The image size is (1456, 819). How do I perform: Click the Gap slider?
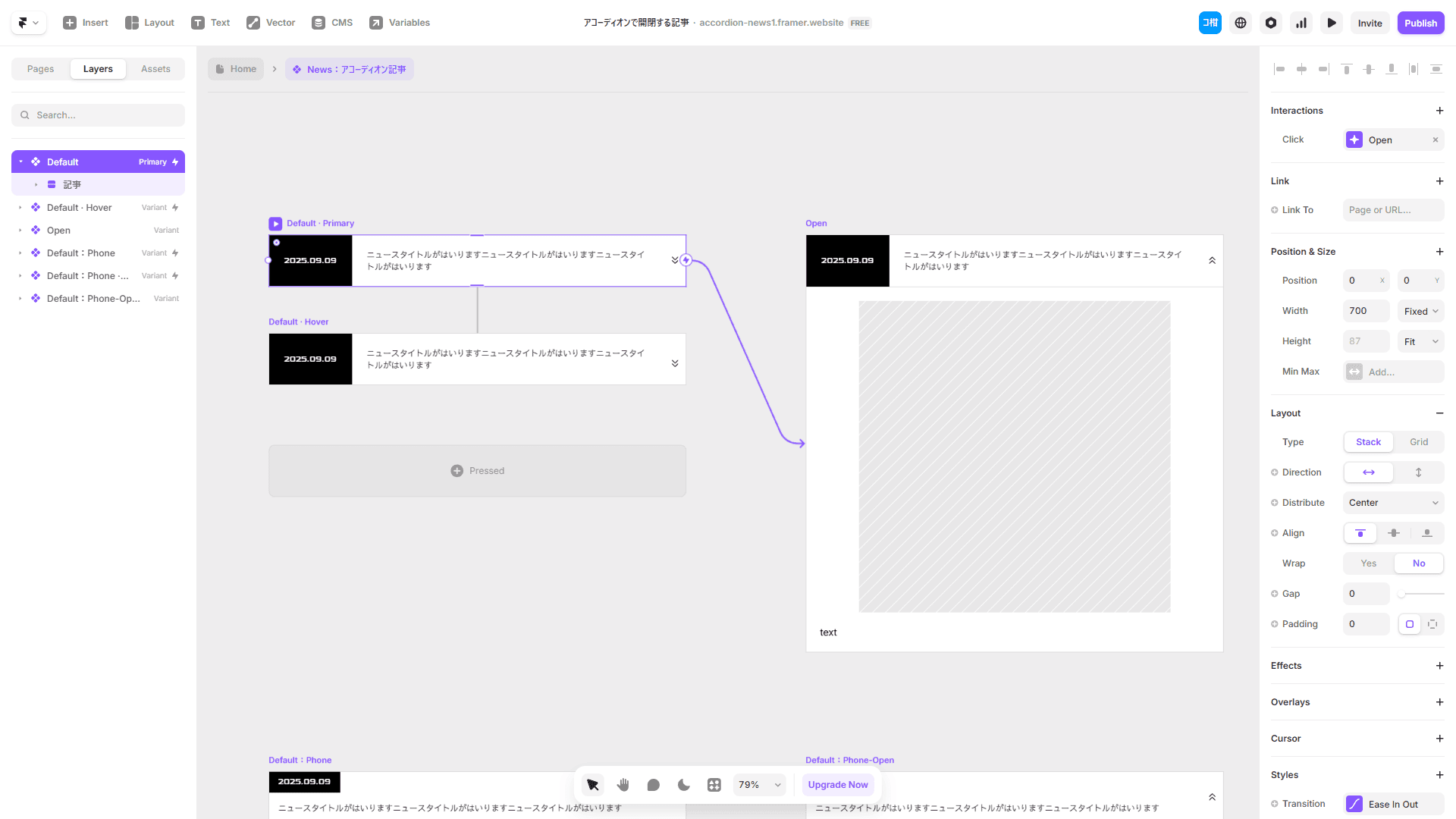[1421, 594]
